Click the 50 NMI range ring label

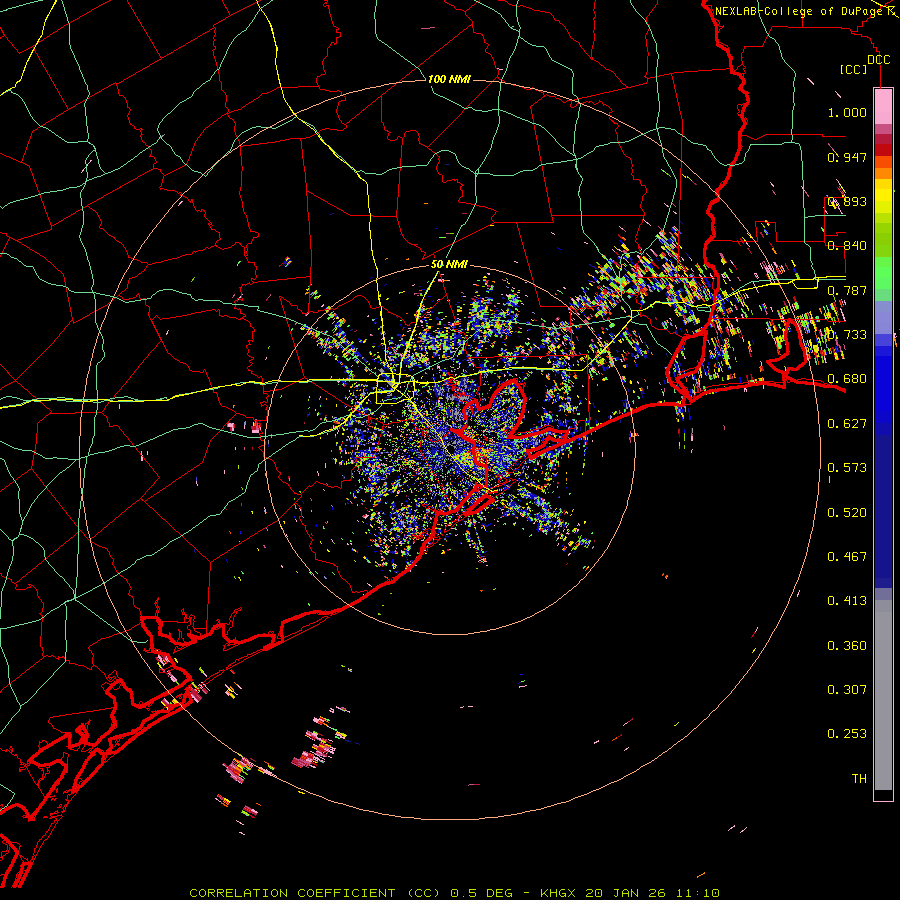pos(449,265)
